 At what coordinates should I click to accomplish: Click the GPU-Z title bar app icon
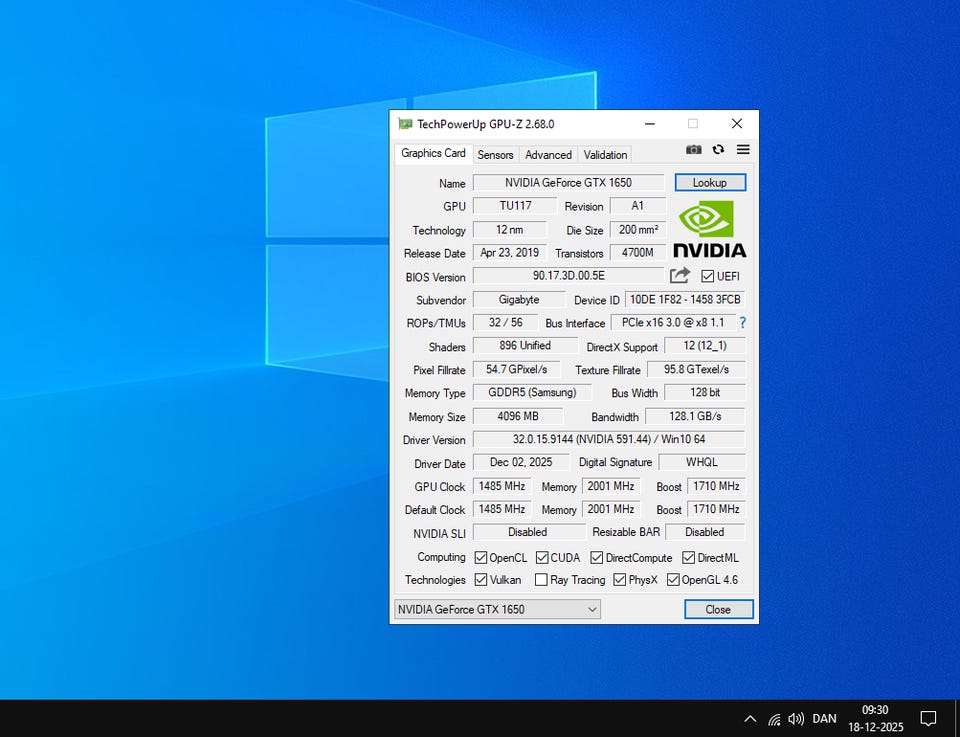point(405,124)
